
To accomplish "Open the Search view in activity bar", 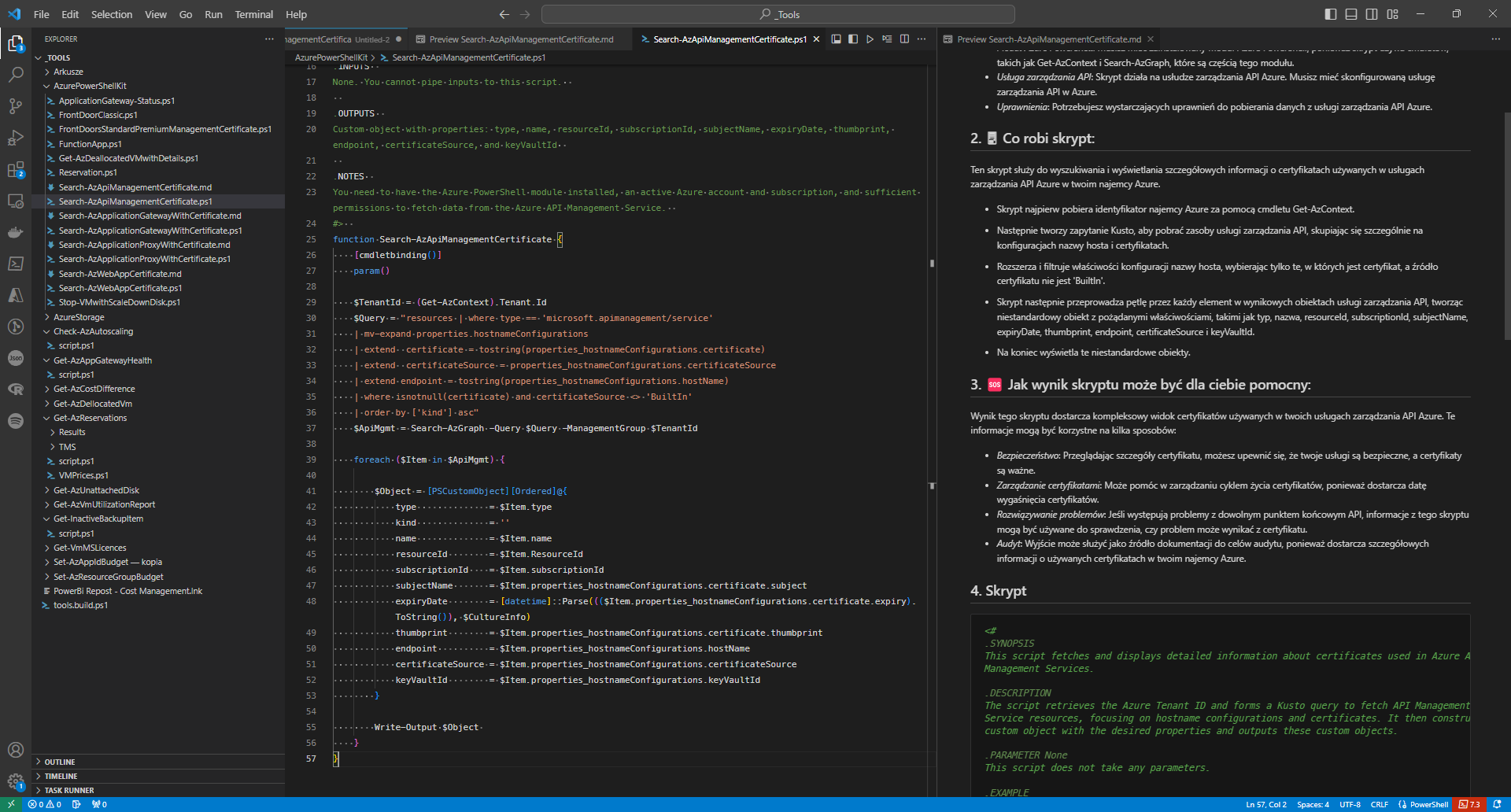I will (x=16, y=75).
